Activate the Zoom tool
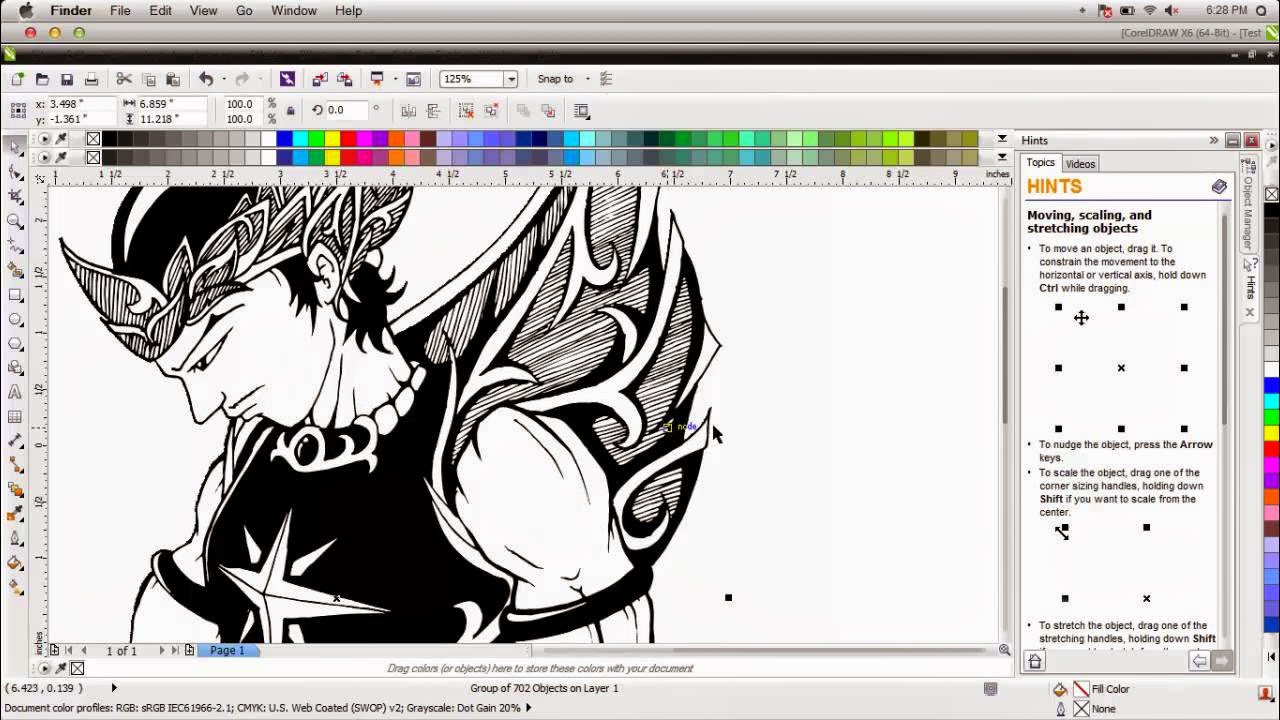Image resolution: width=1280 pixels, height=720 pixels. coord(14,221)
